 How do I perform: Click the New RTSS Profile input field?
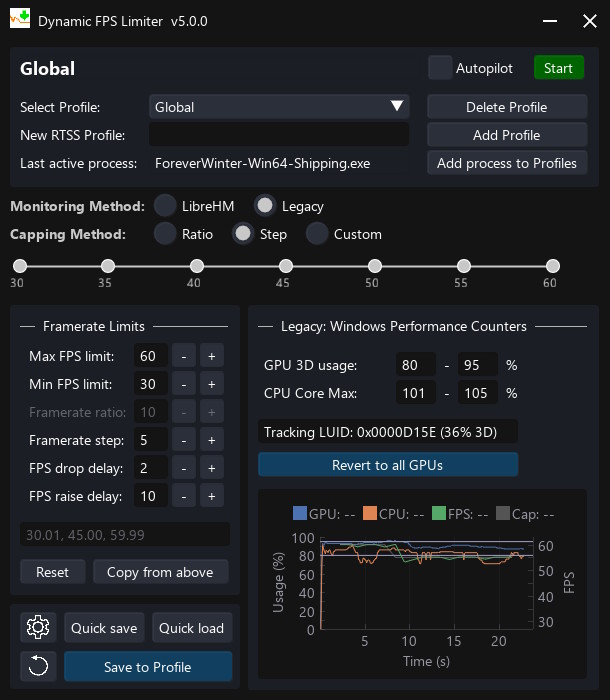(x=279, y=135)
